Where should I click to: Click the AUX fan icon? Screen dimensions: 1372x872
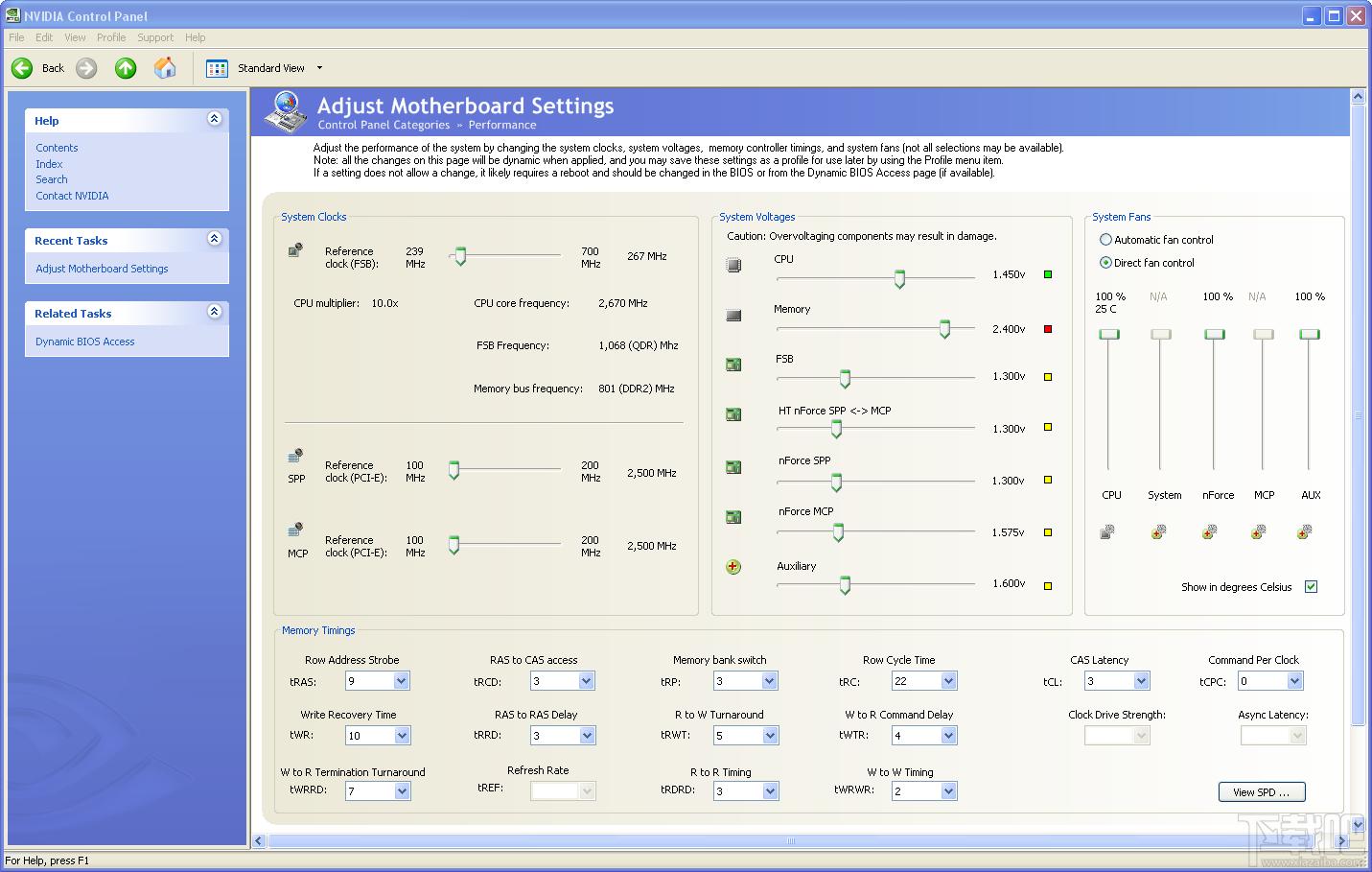pos(1305,531)
